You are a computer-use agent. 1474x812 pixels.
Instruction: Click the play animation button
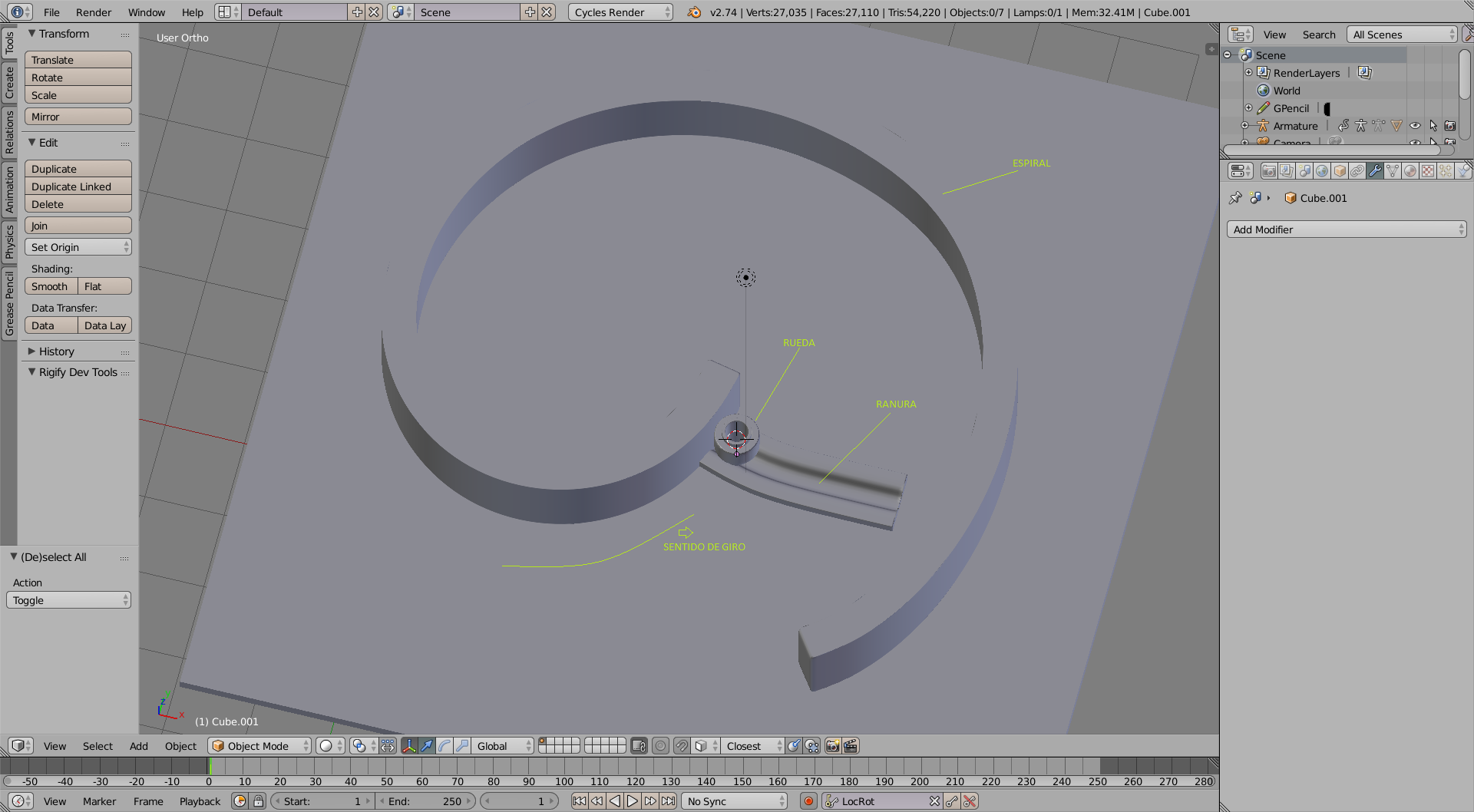632,801
